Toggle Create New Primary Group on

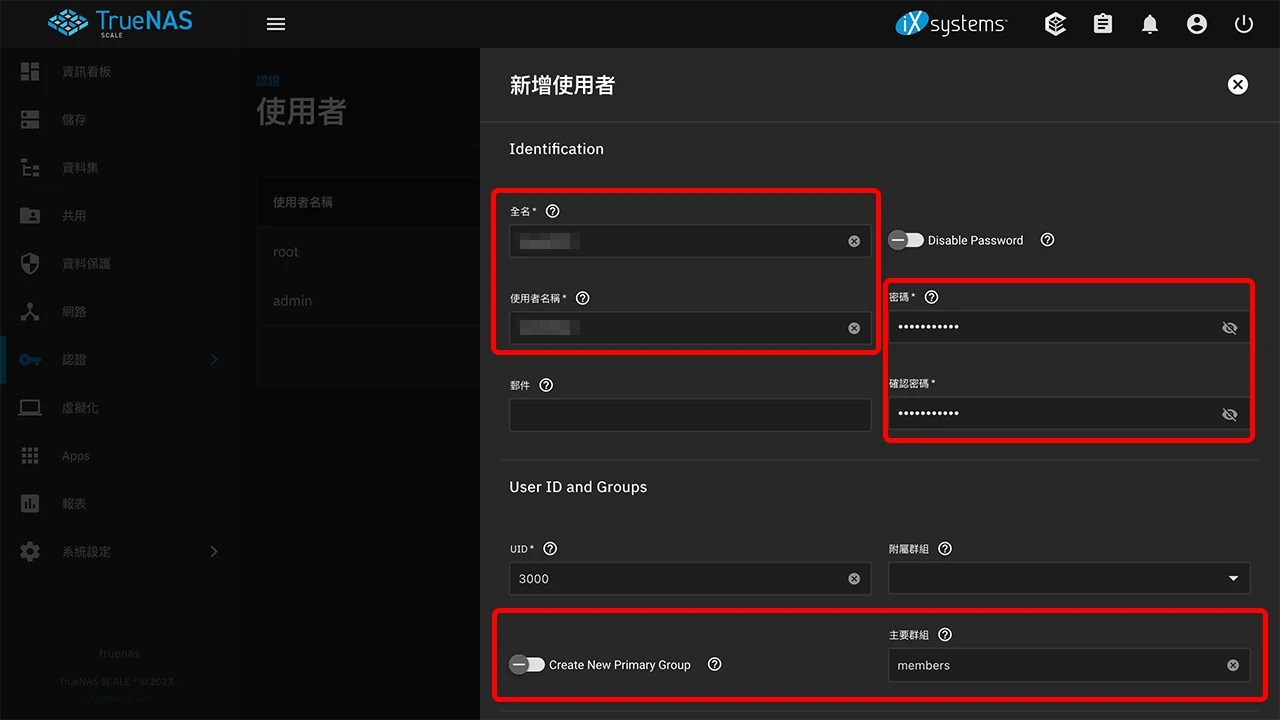(528, 664)
